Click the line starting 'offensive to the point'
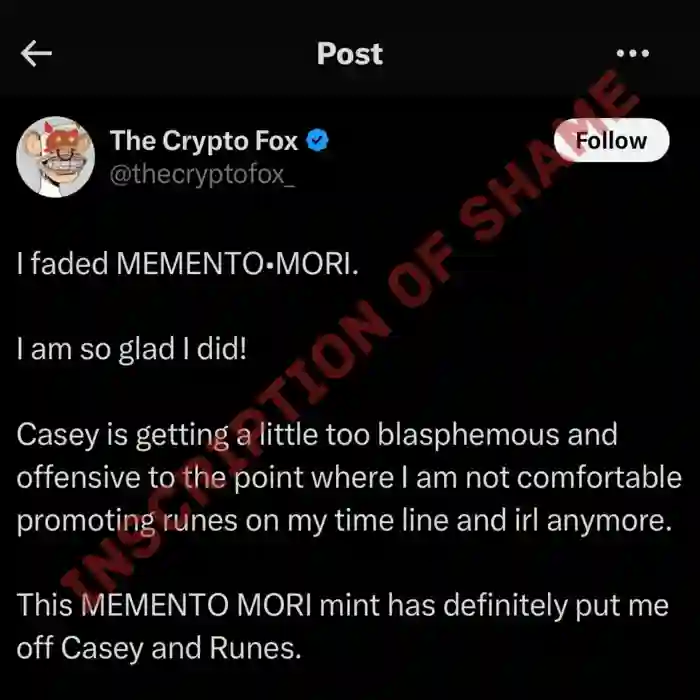This screenshot has width=700, height=700. coord(349,478)
